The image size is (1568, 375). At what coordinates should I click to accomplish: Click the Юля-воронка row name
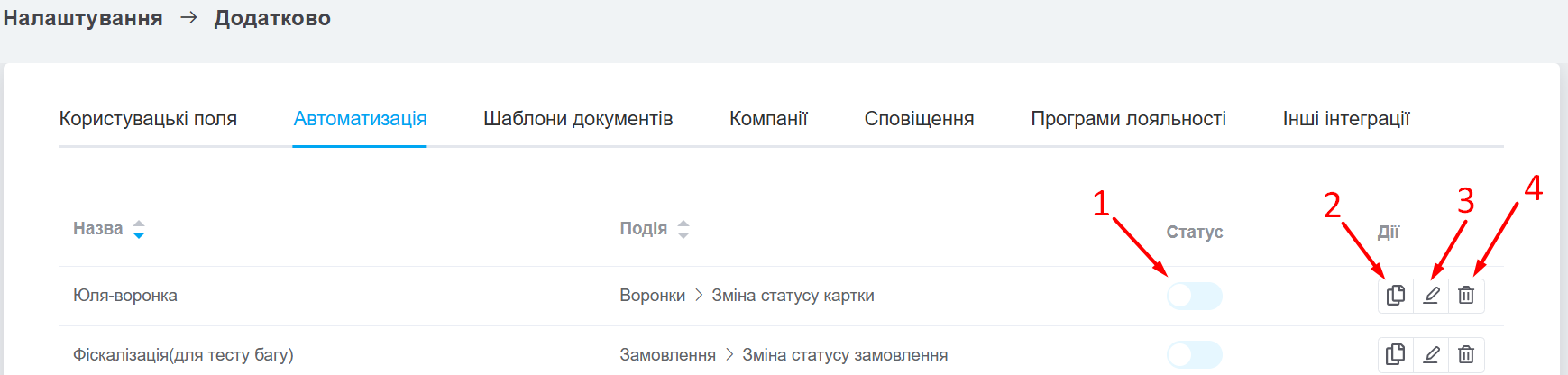point(125,296)
